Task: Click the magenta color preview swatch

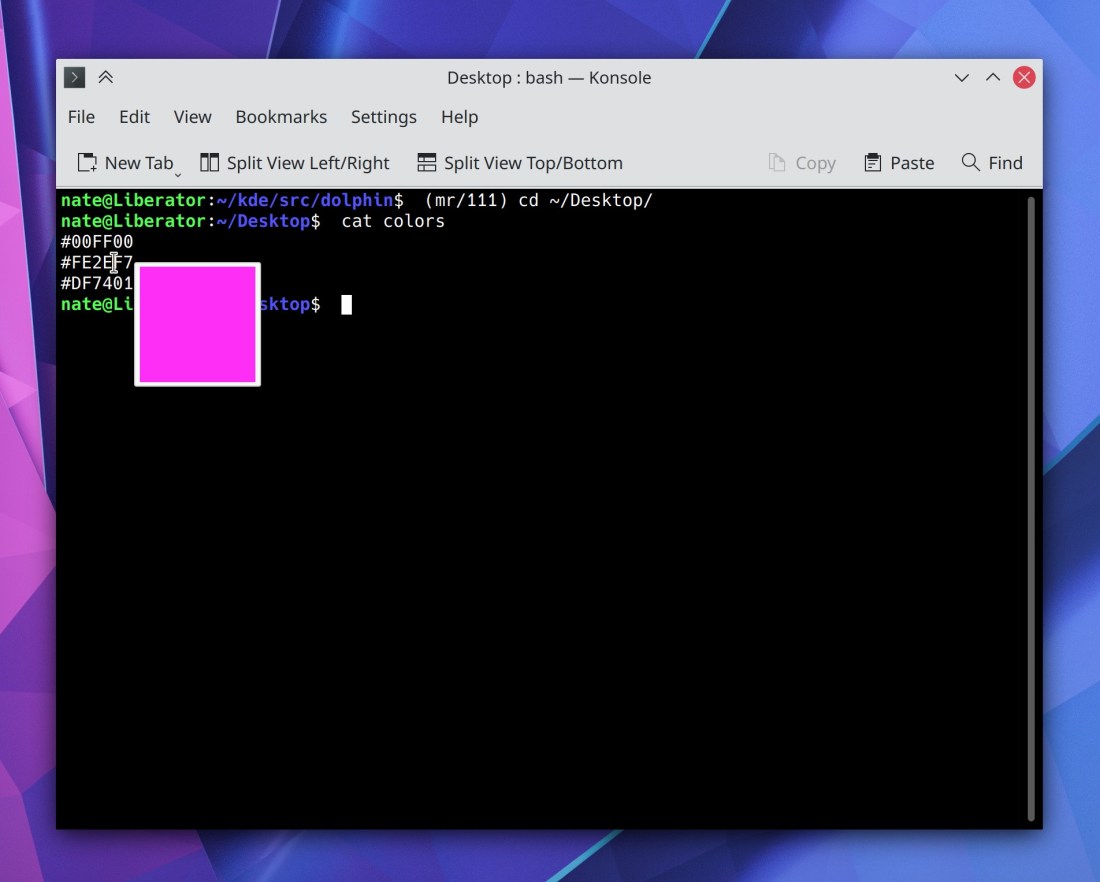Action: tap(198, 324)
